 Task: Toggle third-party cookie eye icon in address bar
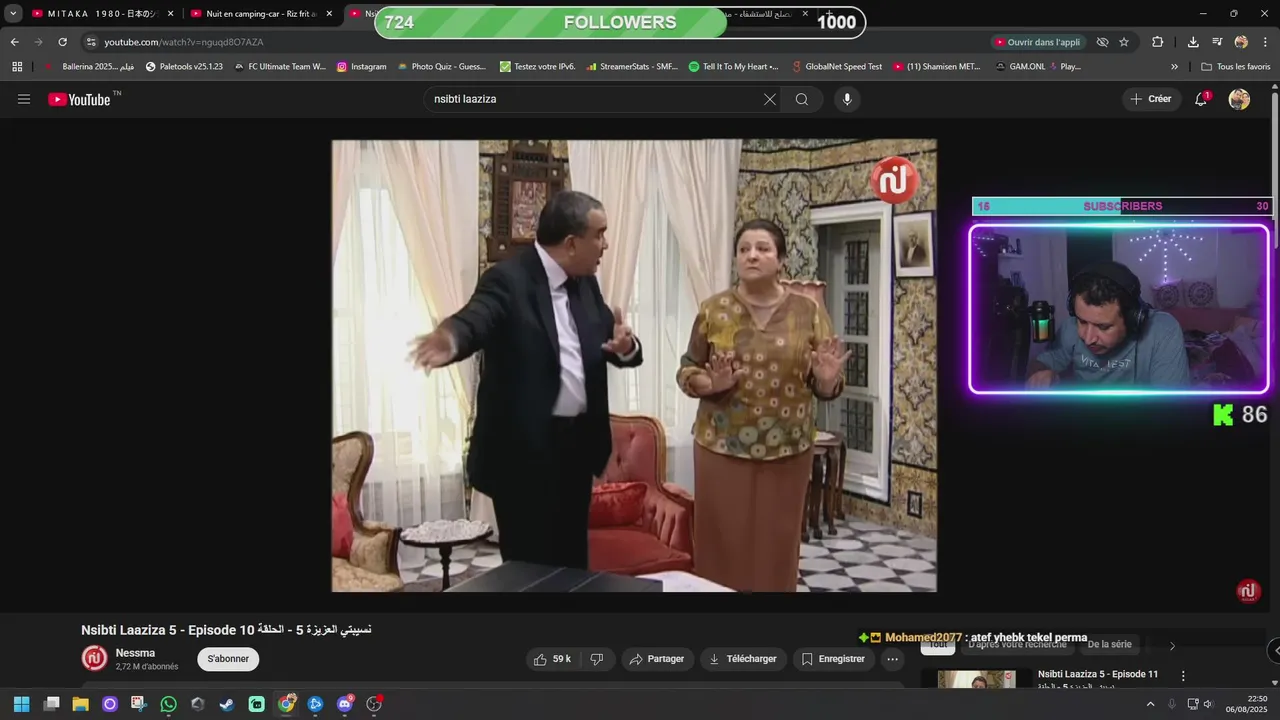pos(1102,42)
